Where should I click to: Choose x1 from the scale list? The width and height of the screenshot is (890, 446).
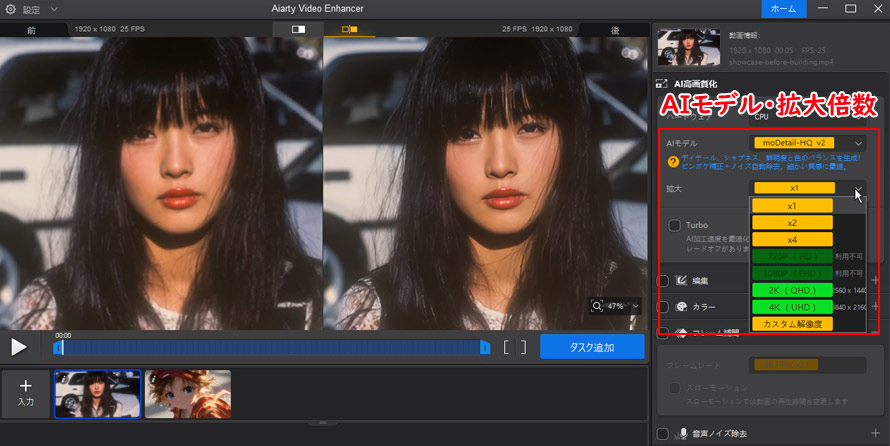click(x=792, y=206)
